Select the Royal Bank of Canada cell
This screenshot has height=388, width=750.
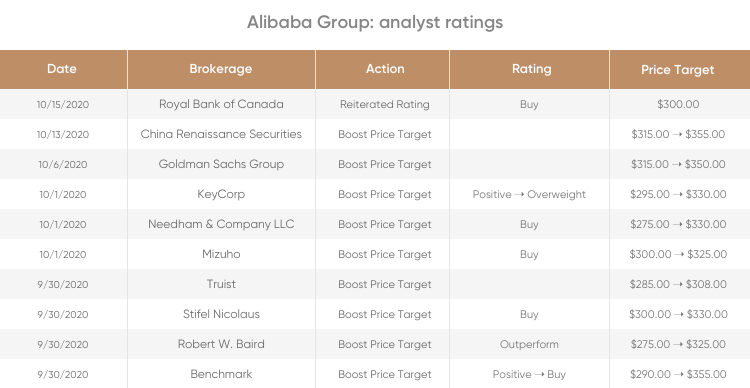click(x=221, y=104)
